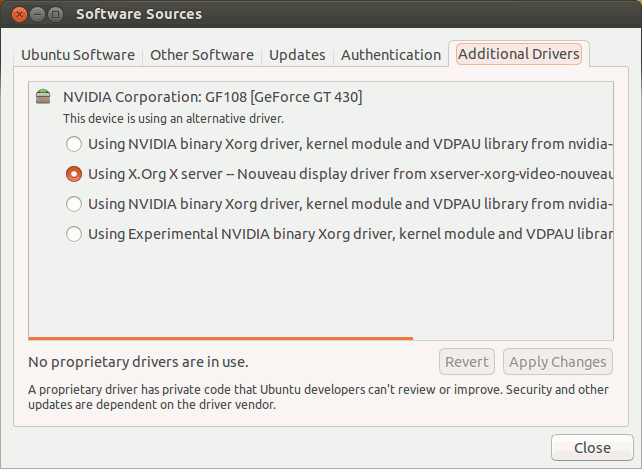
Task: Click the Apply Changes button
Action: tap(557, 362)
